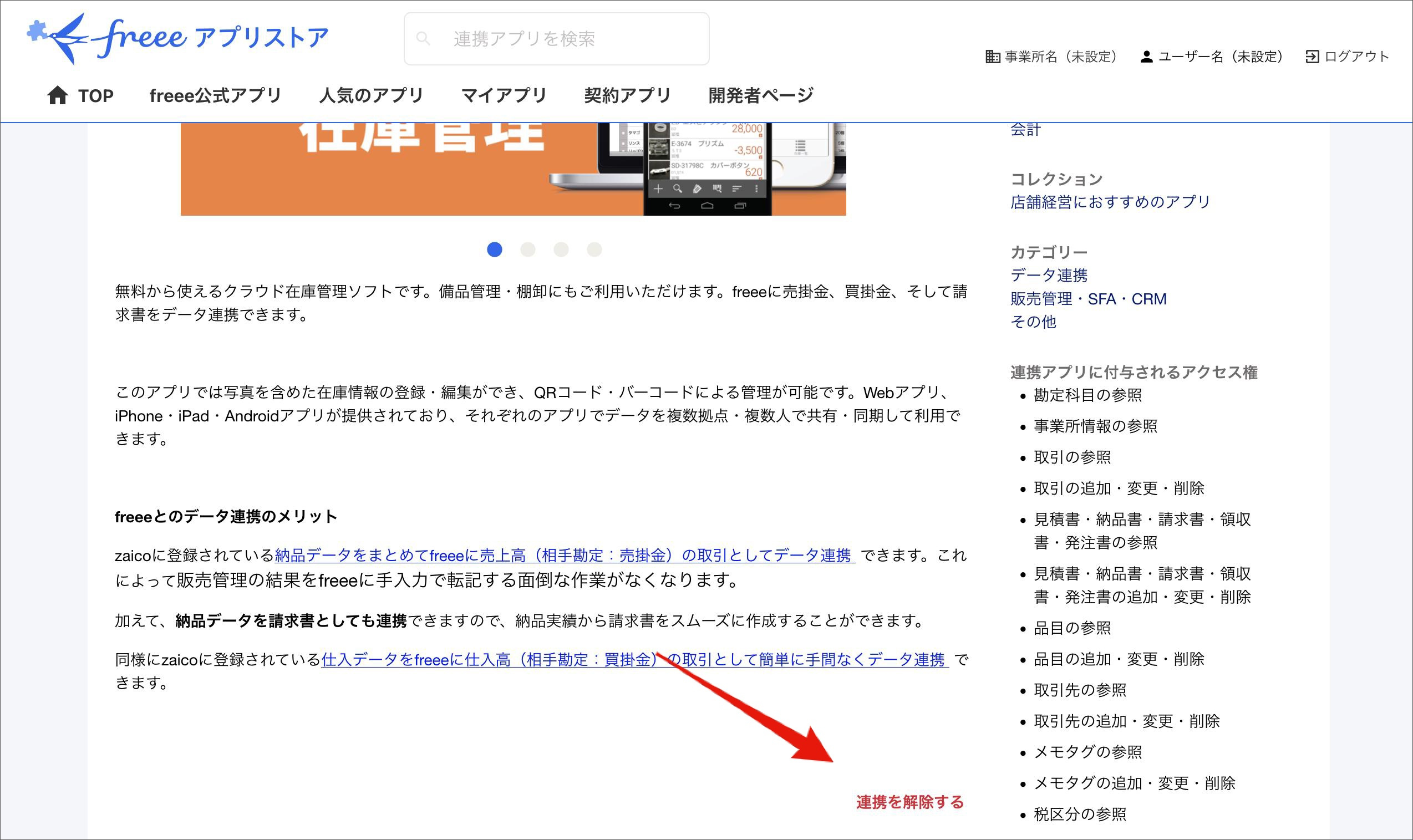The image size is (1413, 840).
Task: Open the 販売管理・SFA・CRM category link
Action: point(1089,299)
